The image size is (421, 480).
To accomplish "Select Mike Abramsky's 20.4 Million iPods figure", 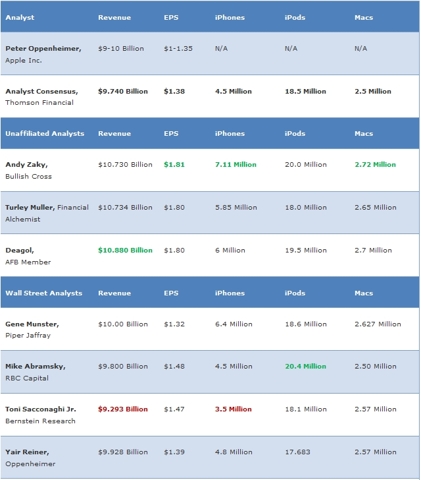I will (x=305, y=366).
